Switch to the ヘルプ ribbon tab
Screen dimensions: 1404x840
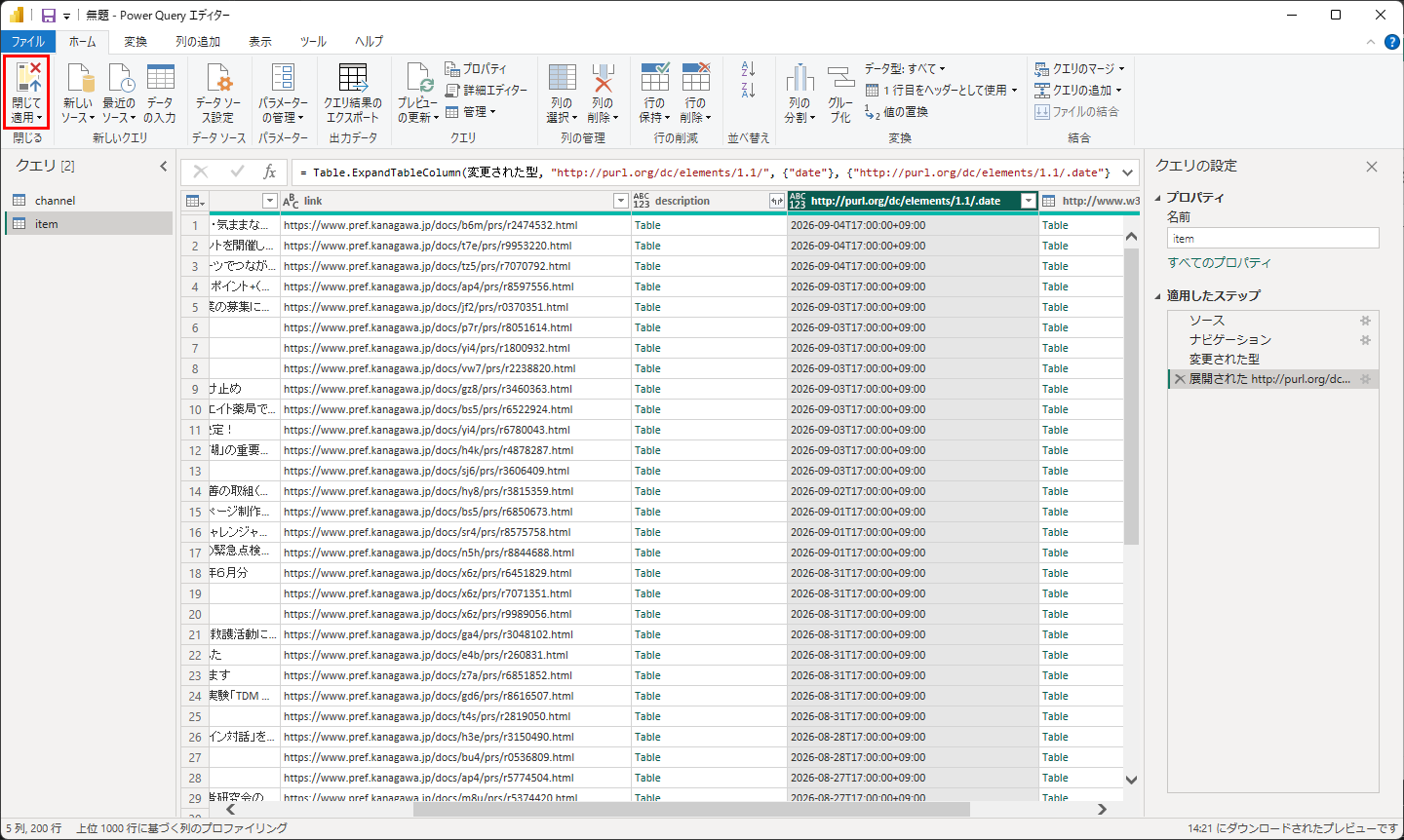(x=370, y=42)
